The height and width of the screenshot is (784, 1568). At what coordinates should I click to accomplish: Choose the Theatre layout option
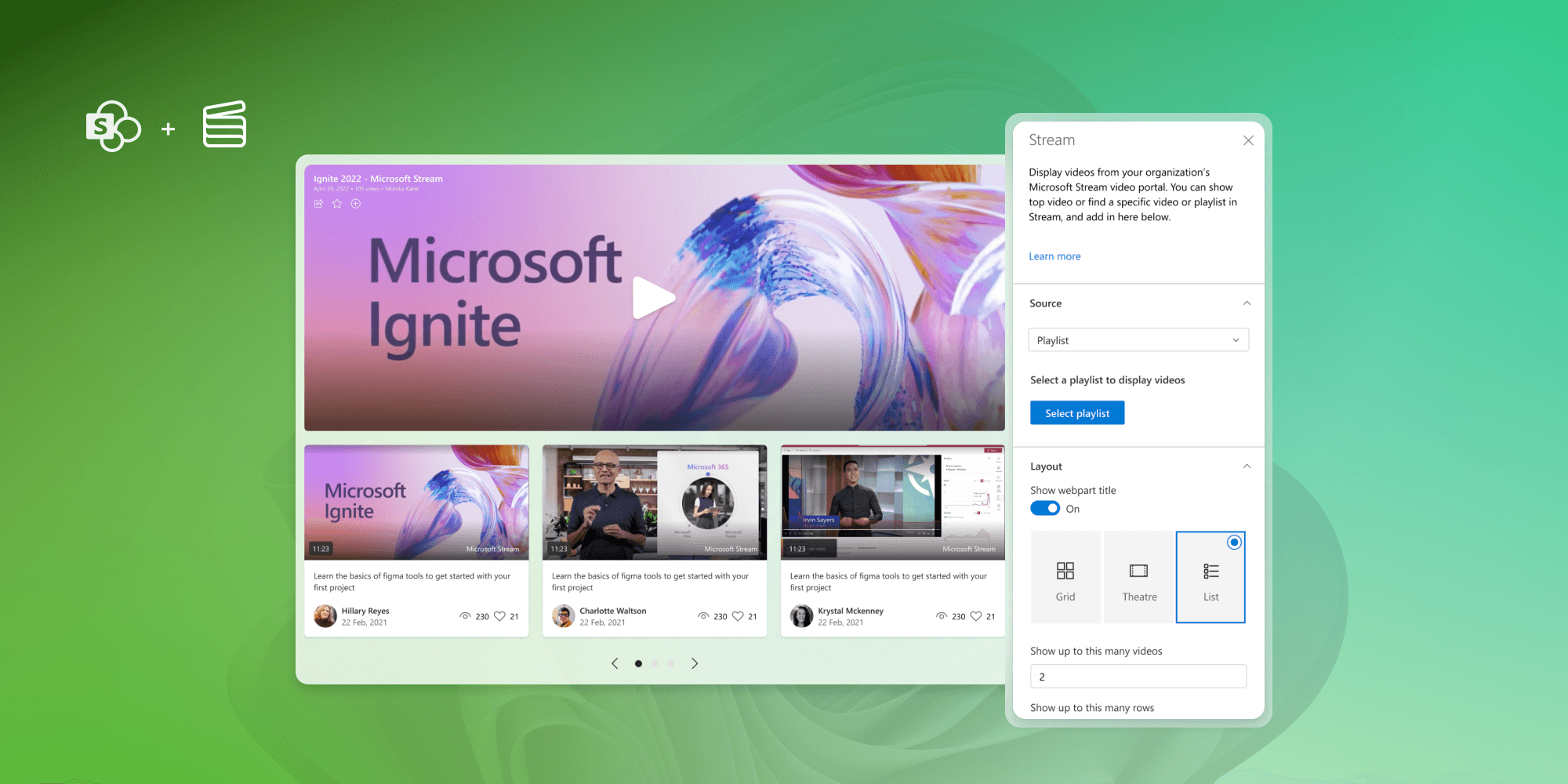click(x=1139, y=577)
